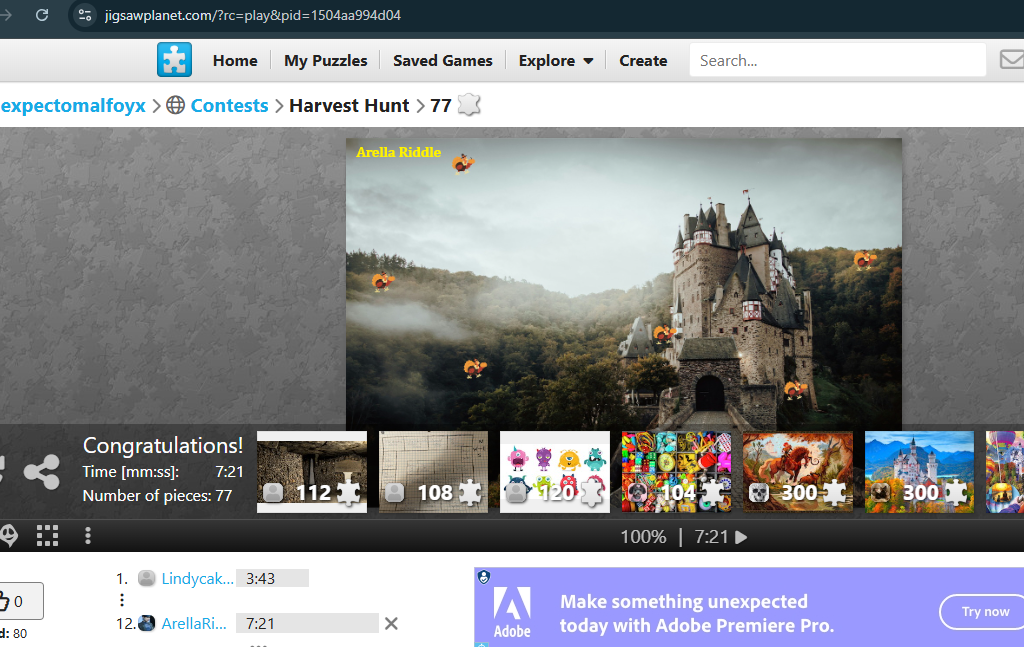Open the Create page
Viewport: 1024px width, 647px height.
(x=643, y=61)
